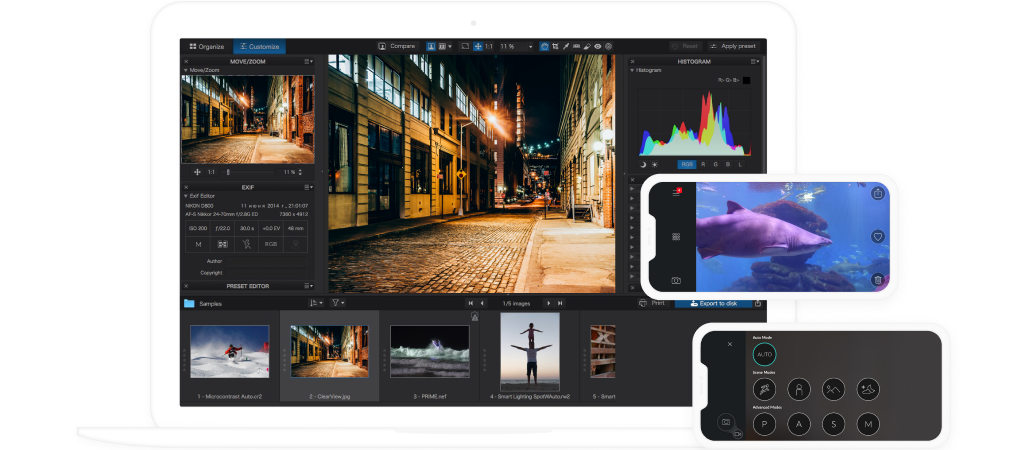Viewport: 1018px width, 450px height.
Task: Click the Print button
Action: 652,303
